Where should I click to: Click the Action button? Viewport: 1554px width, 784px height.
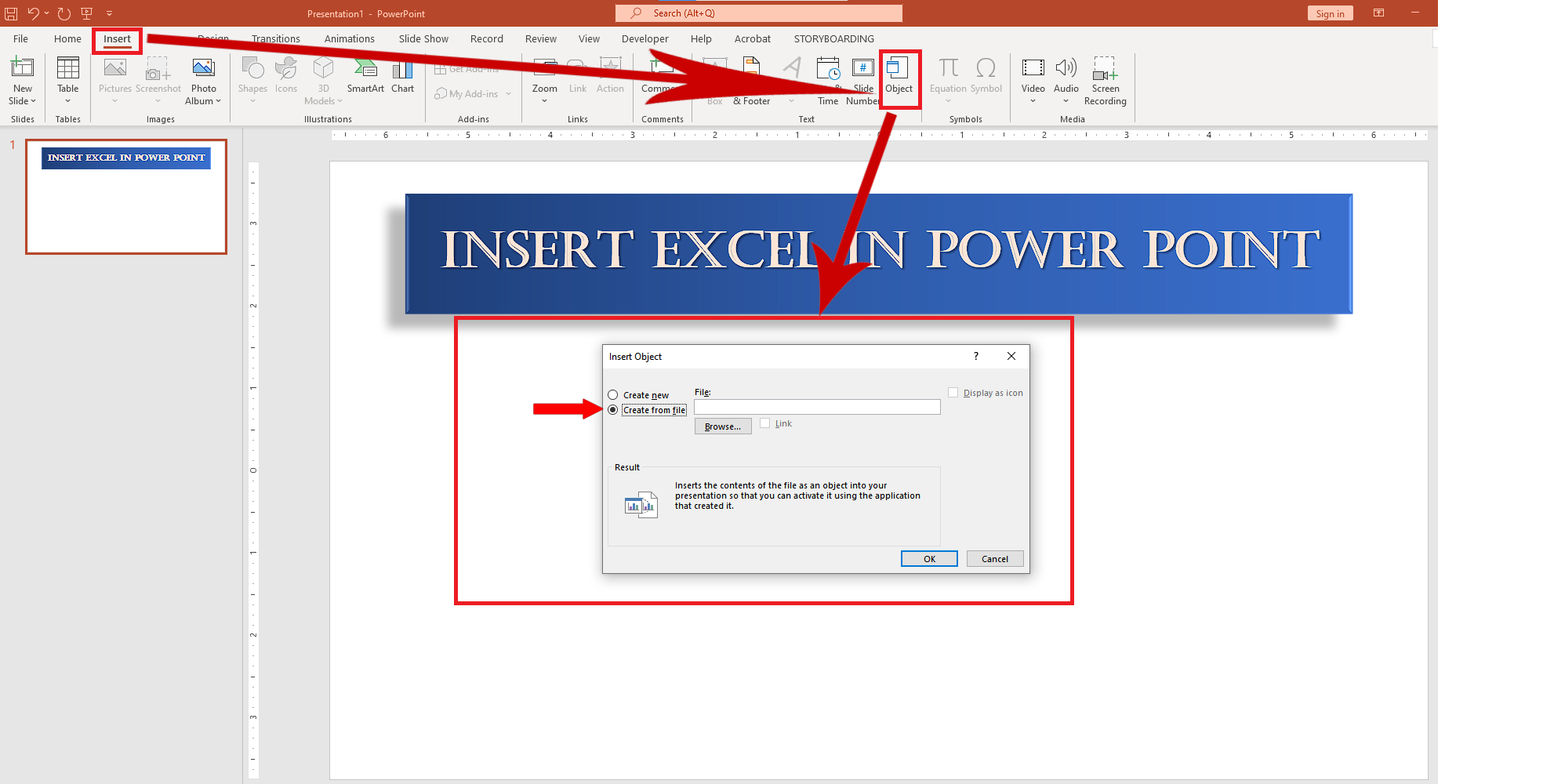610,75
